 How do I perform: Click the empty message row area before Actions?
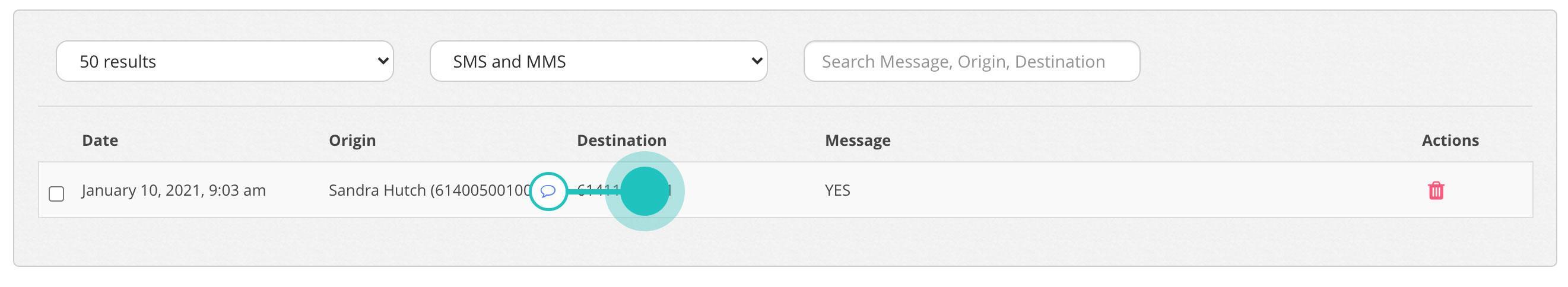point(1126,190)
